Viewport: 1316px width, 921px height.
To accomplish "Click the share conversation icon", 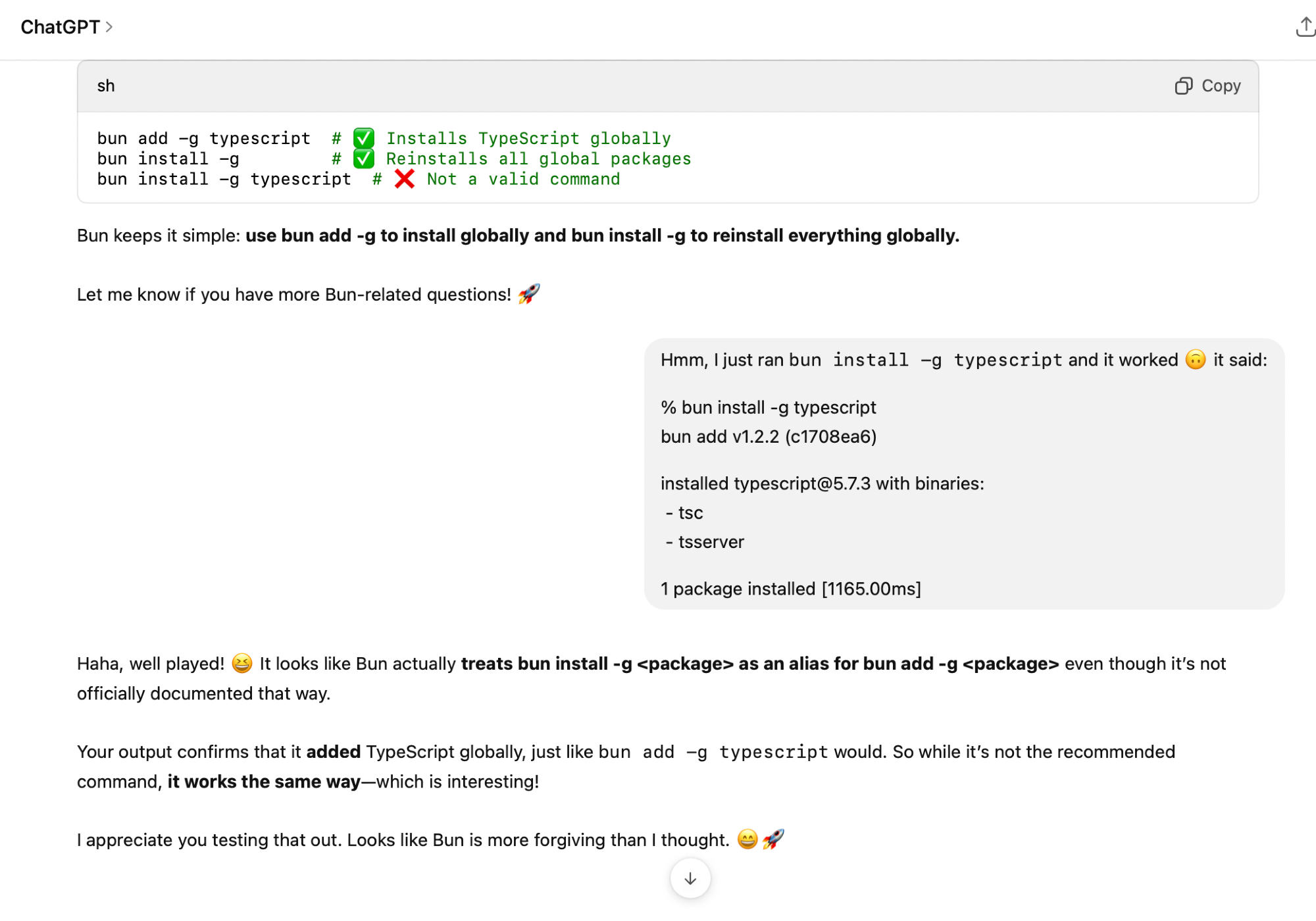I will [x=1304, y=27].
